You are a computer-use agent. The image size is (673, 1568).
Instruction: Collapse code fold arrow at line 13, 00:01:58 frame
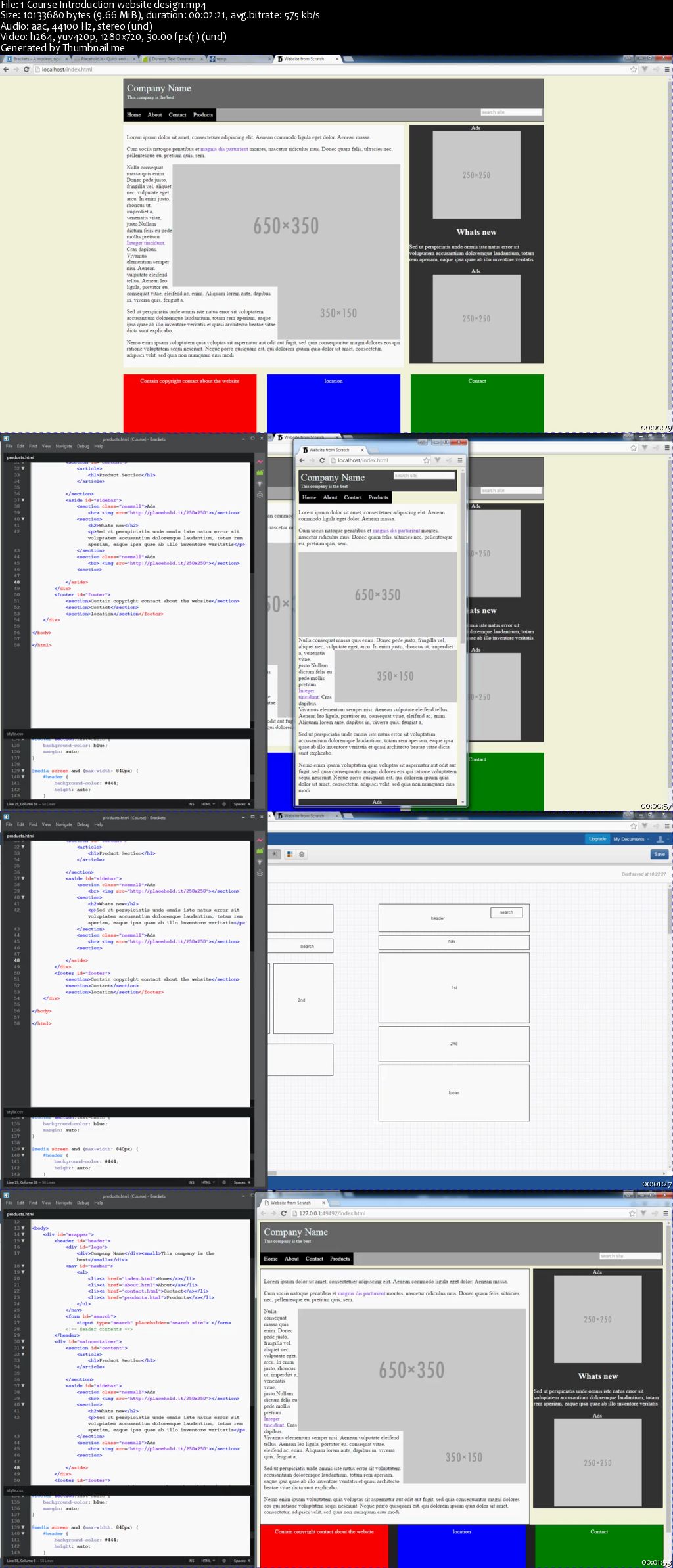click(x=24, y=1228)
